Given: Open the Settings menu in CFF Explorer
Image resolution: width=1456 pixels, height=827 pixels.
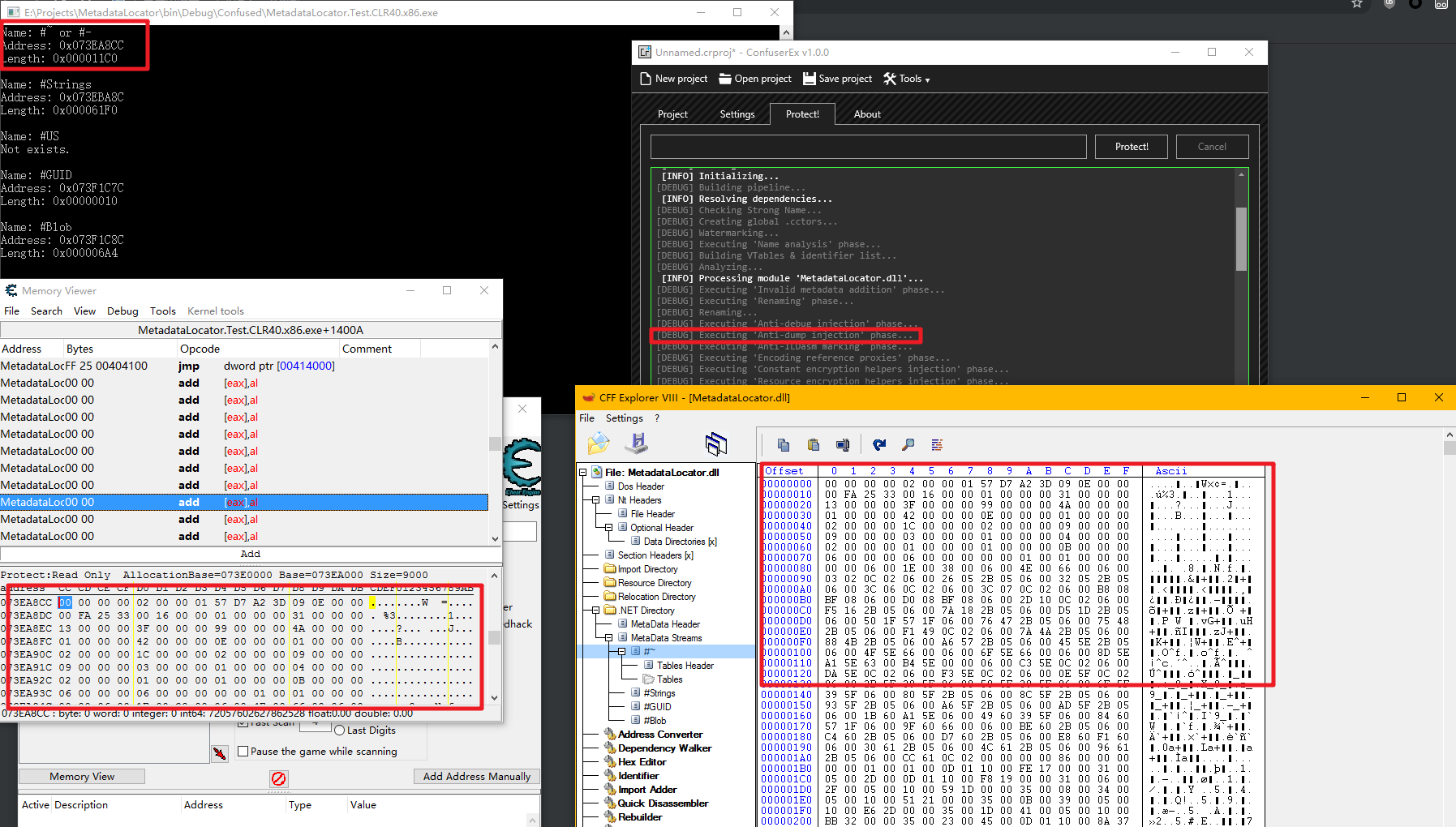Looking at the screenshot, I should (x=624, y=418).
